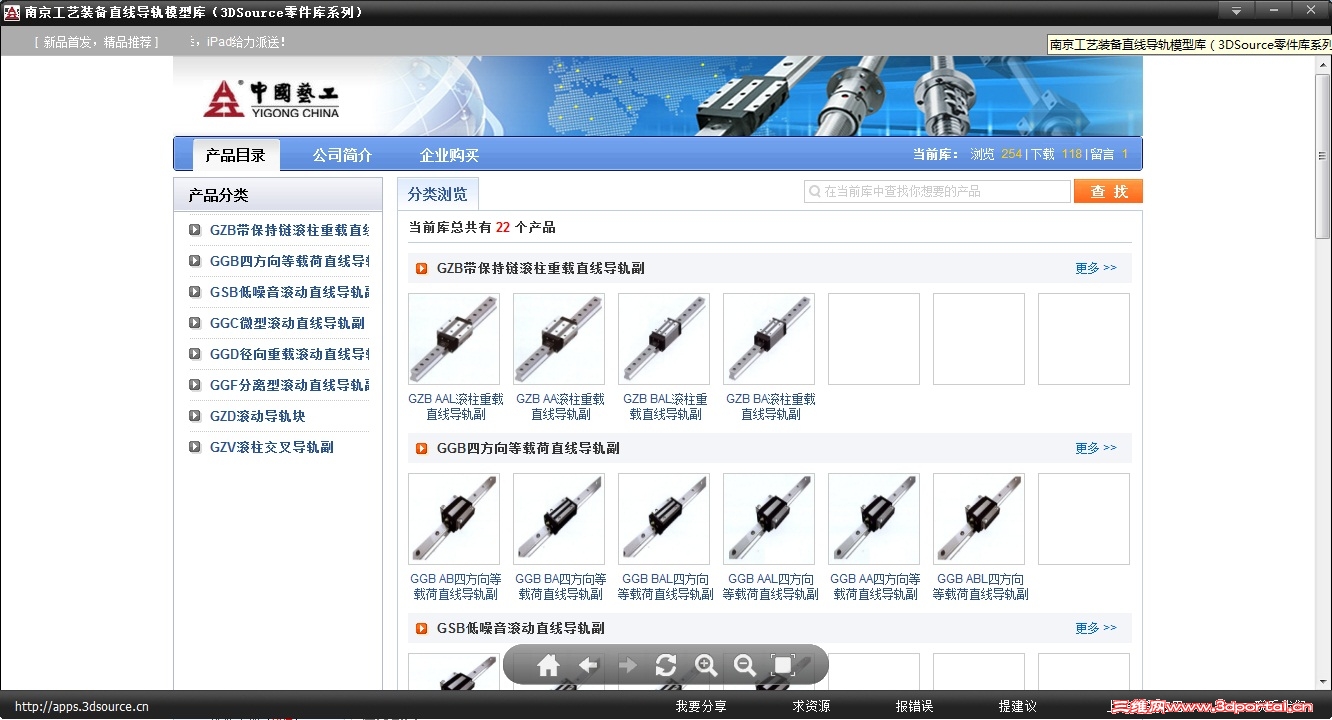Click the scrollbar up arrow
This screenshot has width=1332, height=720.
coord(1322,63)
